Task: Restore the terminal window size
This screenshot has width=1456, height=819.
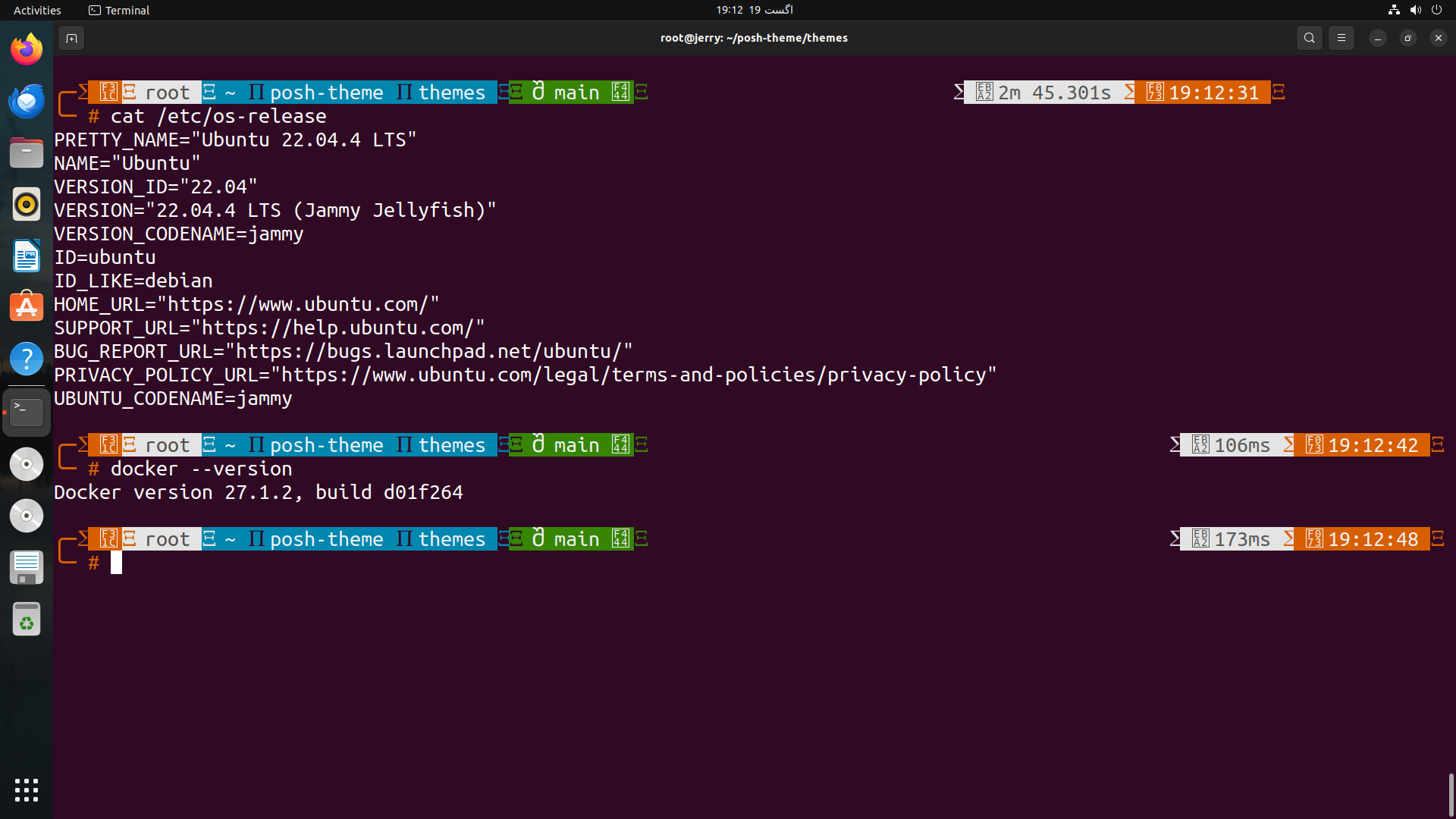Action: 1407,38
